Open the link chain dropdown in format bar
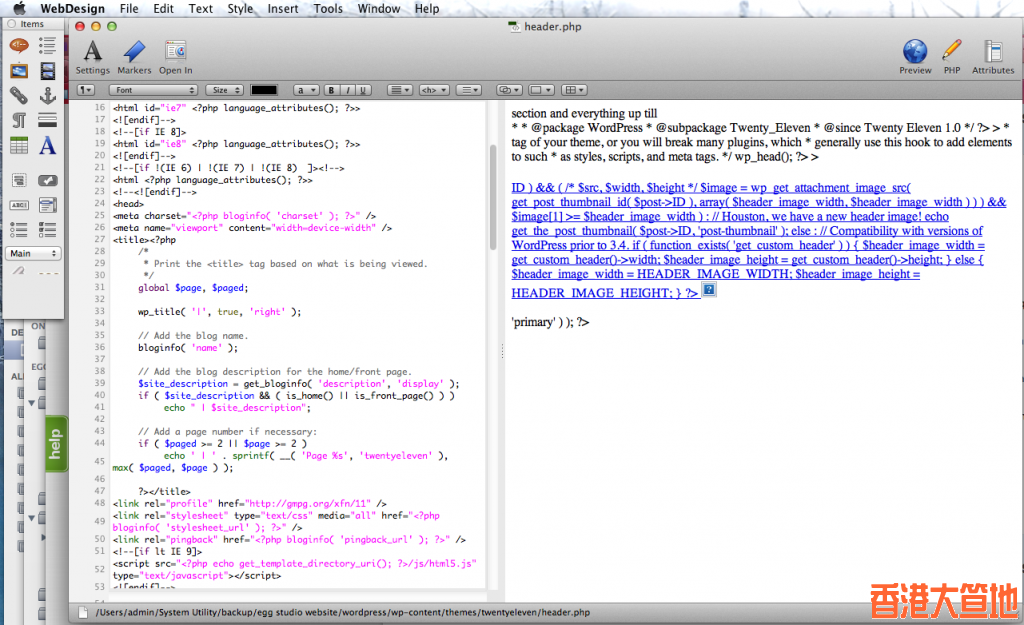 (x=509, y=90)
